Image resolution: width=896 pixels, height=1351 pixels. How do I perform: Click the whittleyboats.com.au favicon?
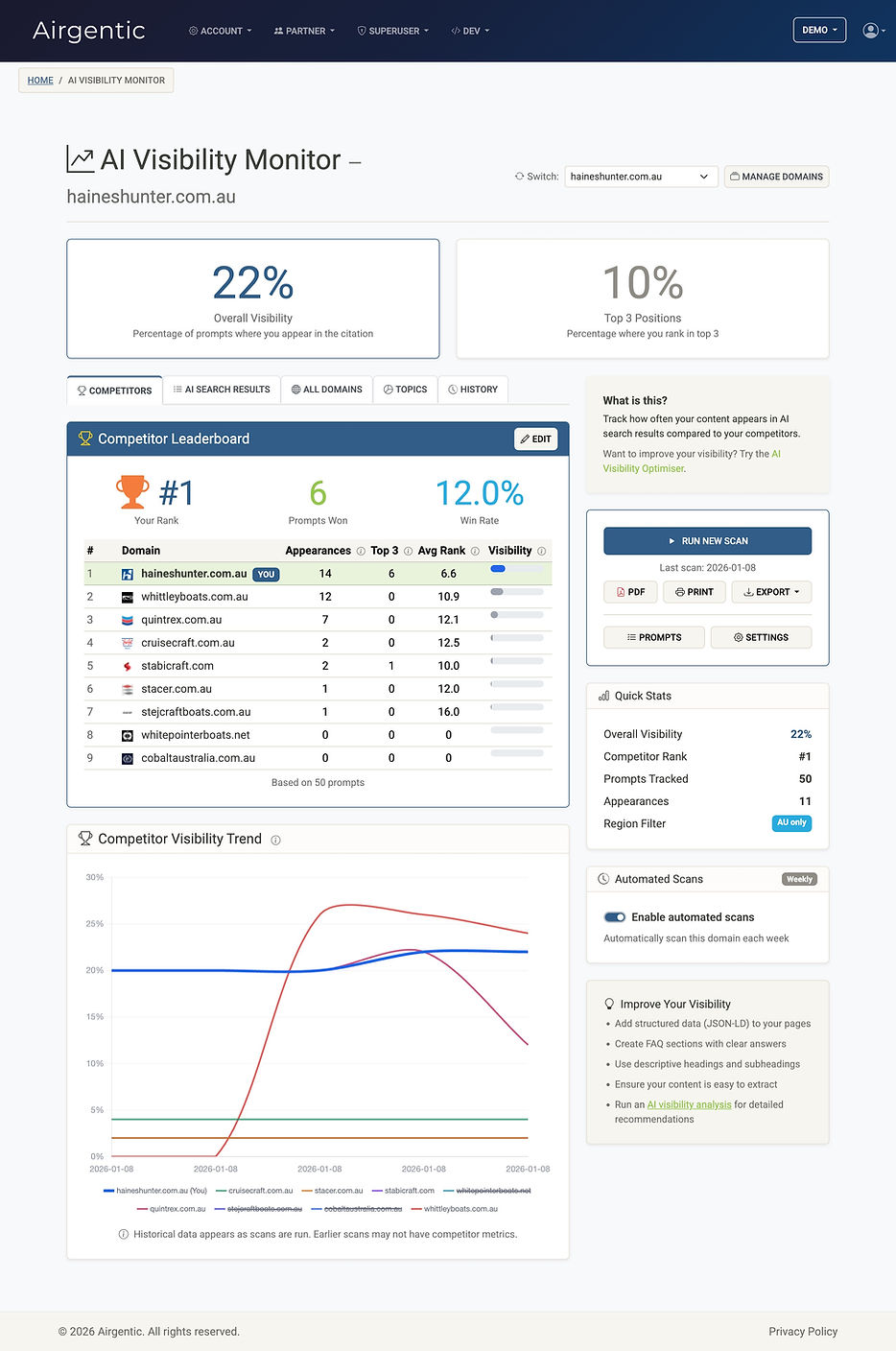click(128, 597)
